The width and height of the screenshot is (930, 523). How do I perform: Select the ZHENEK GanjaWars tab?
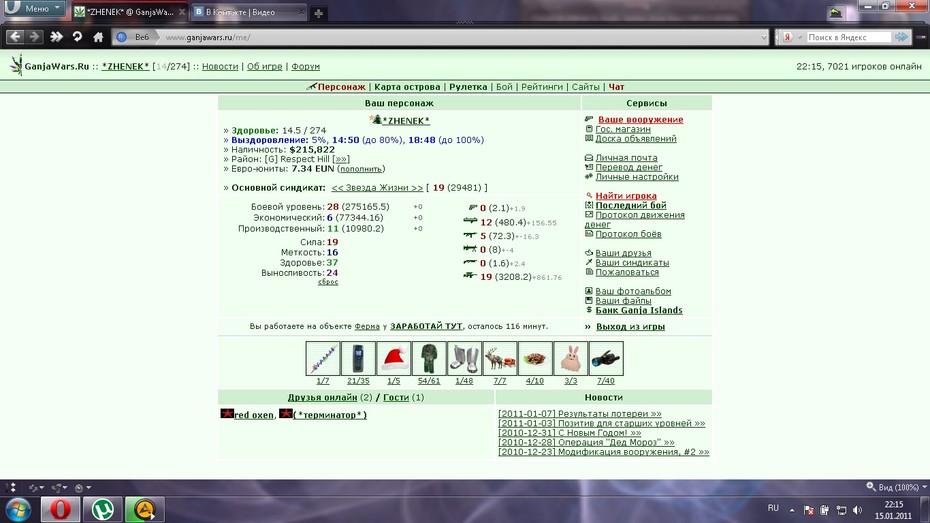click(x=129, y=12)
